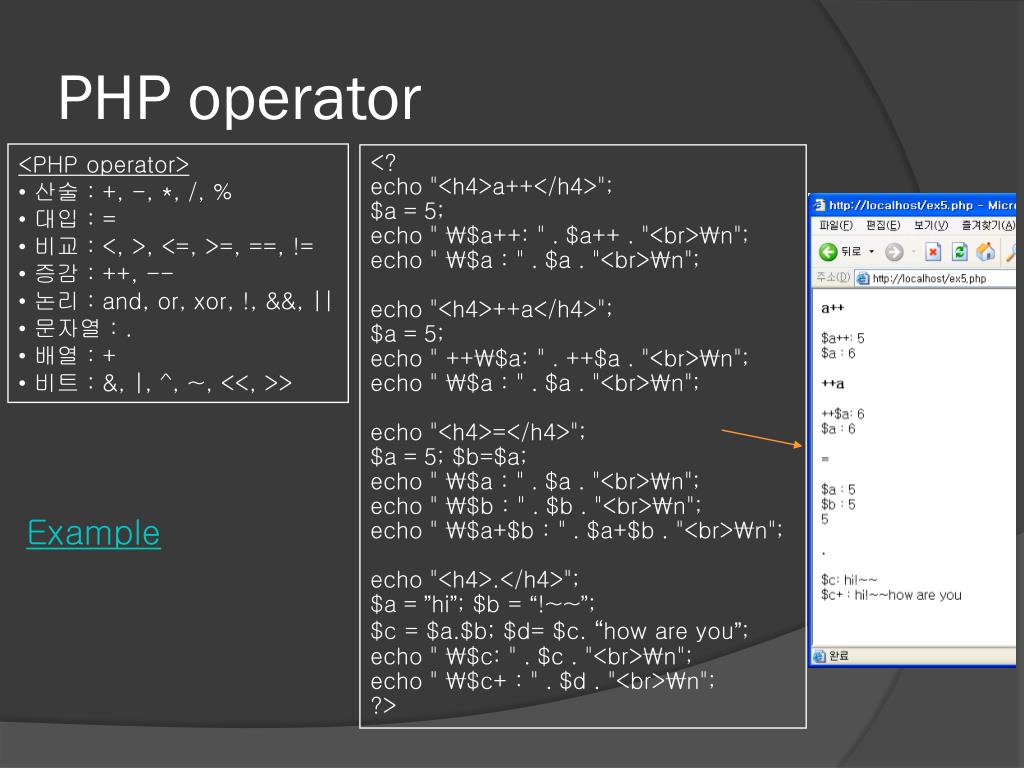Click the 'PHP operator' slide title
This screenshot has height=768, width=1024.
[x=240, y=98]
